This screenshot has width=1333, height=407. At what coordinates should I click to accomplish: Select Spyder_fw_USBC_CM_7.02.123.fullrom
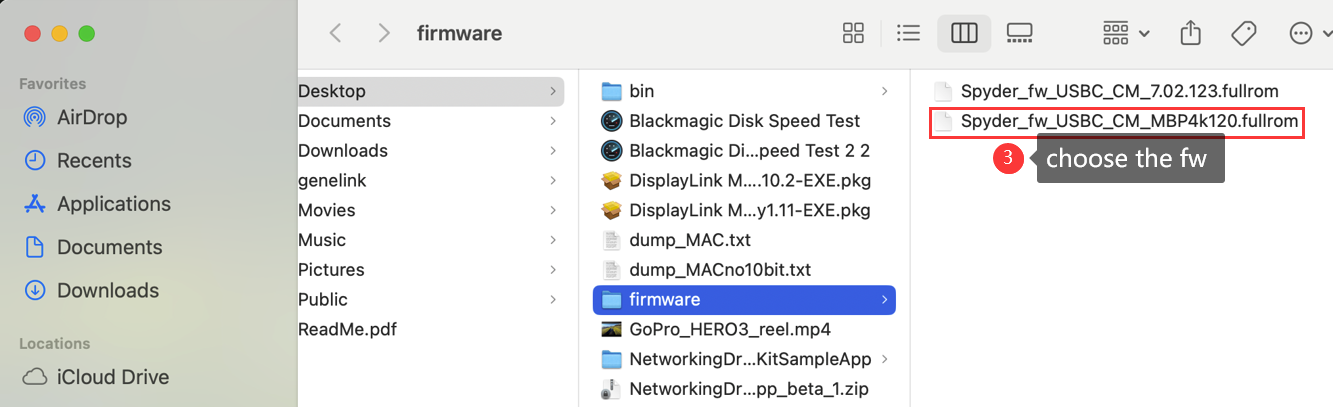coord(1119,91)
